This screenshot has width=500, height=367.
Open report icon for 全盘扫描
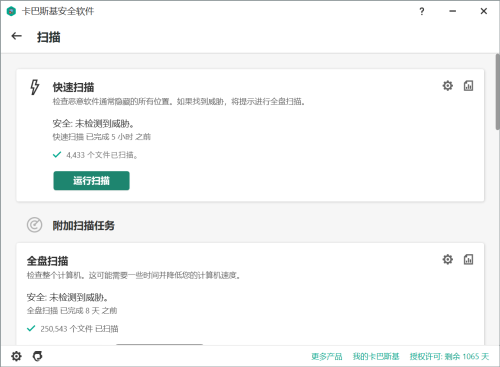tap(468, 259)
